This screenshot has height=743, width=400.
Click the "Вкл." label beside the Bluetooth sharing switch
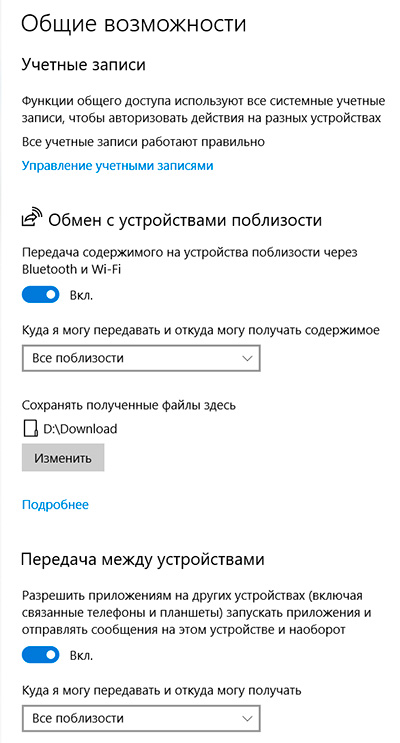82,296
